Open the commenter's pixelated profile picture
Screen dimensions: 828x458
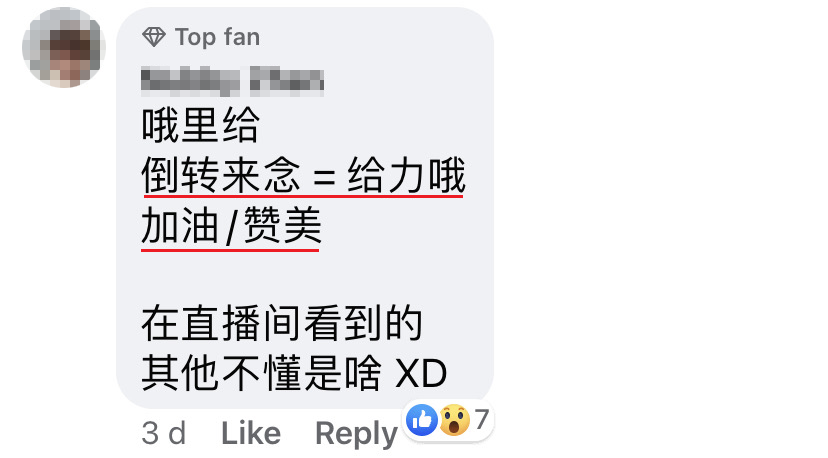tap(64, 47)
